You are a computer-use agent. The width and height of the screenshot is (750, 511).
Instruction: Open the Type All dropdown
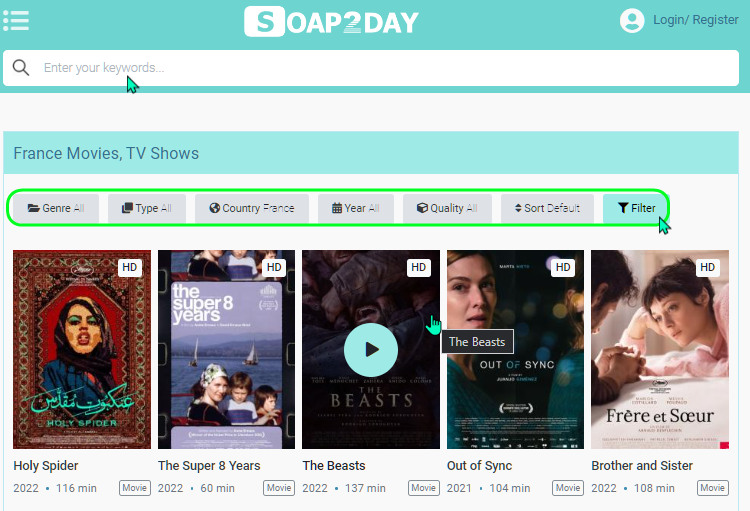coord(147,208)
